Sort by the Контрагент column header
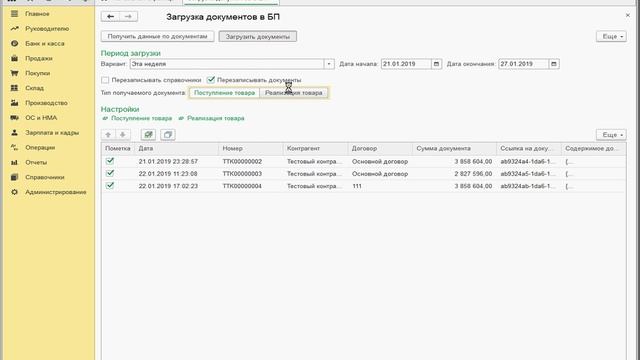Viewport: 640px width, 360px height. pyautogui.click(x=316, y=149)
